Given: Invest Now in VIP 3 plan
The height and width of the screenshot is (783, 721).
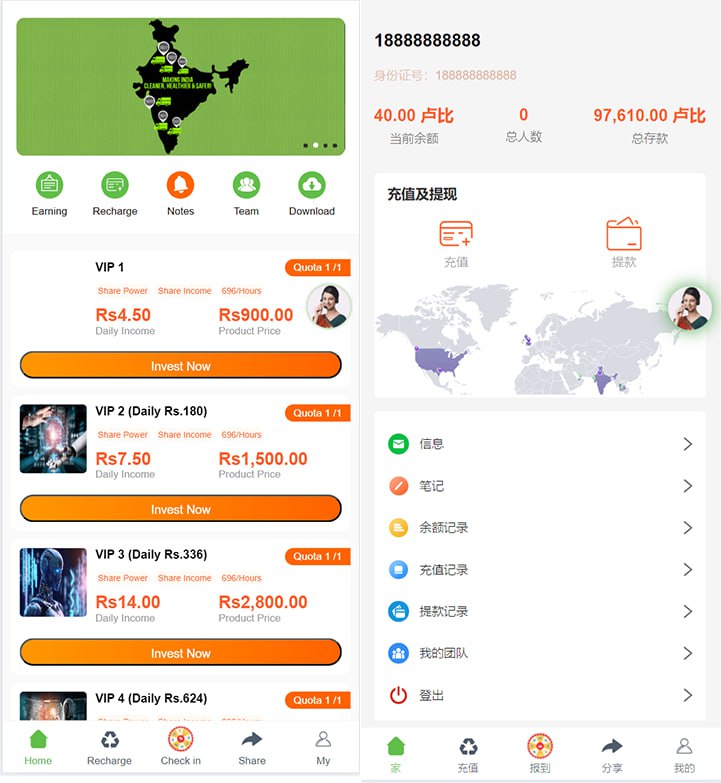Looking at the screenshot, I should pos(181,652).
